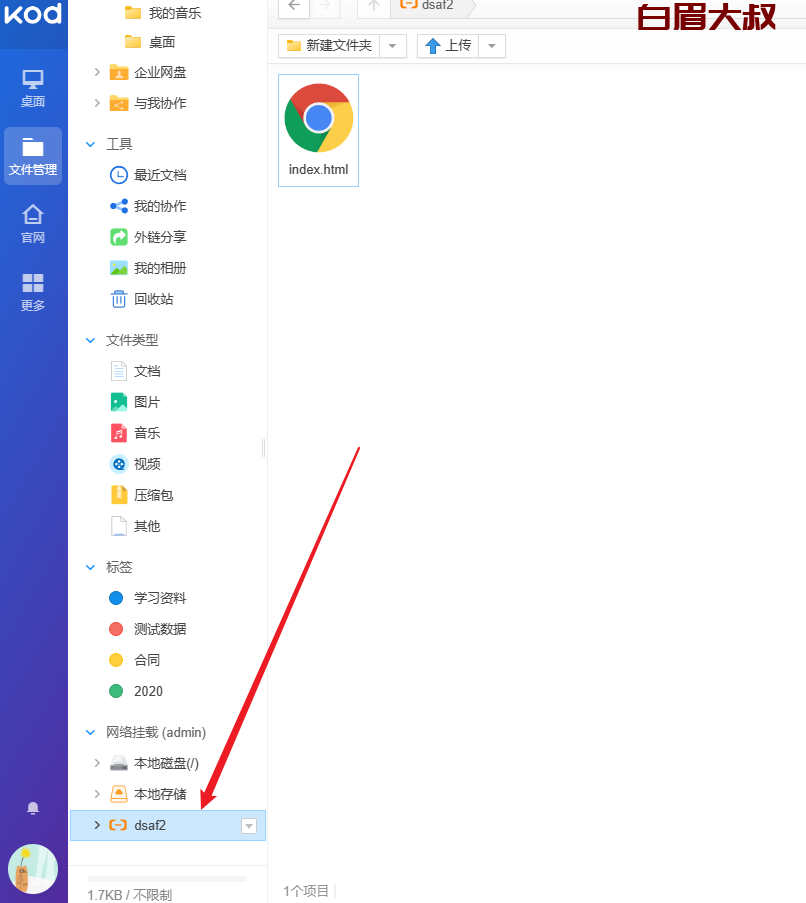
Task: Open 最近文档 recent documents
Action: (x=160, y=175)
